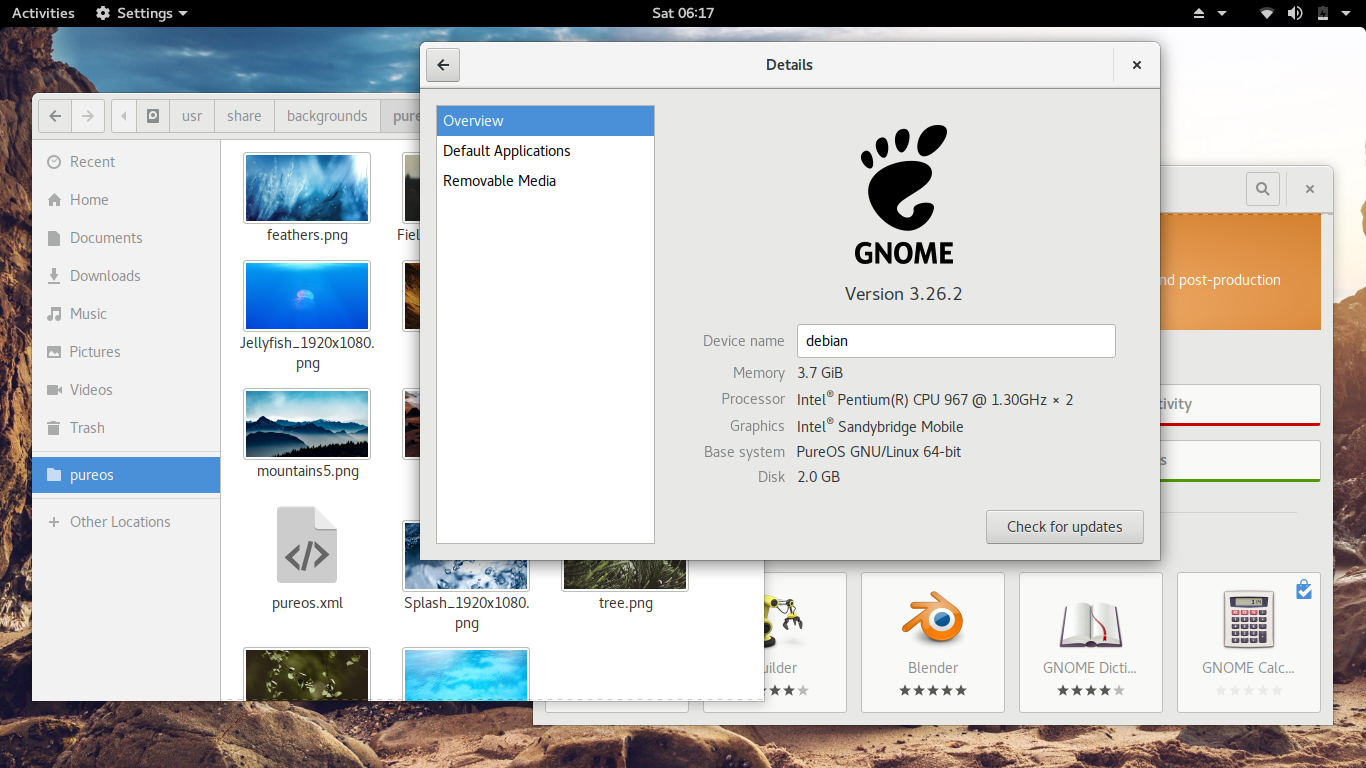Image resolution: width=1366 pixels, height=768 pixels.
Task: Open Recent in Files sidebar
Action: pos(126,162)
